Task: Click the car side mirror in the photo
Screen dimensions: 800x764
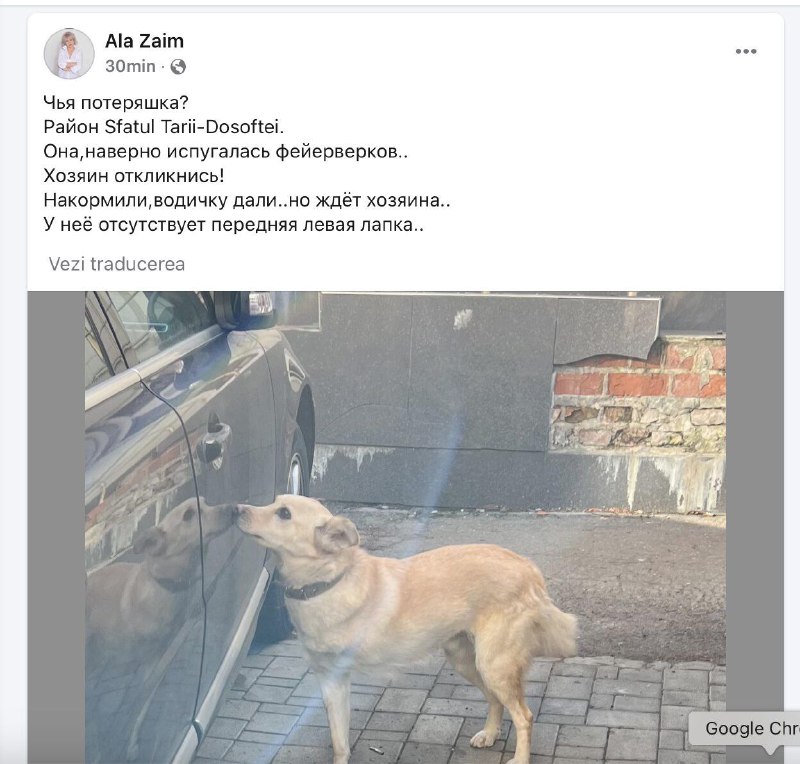Action: pyautogui.click(x=245, y=309)
